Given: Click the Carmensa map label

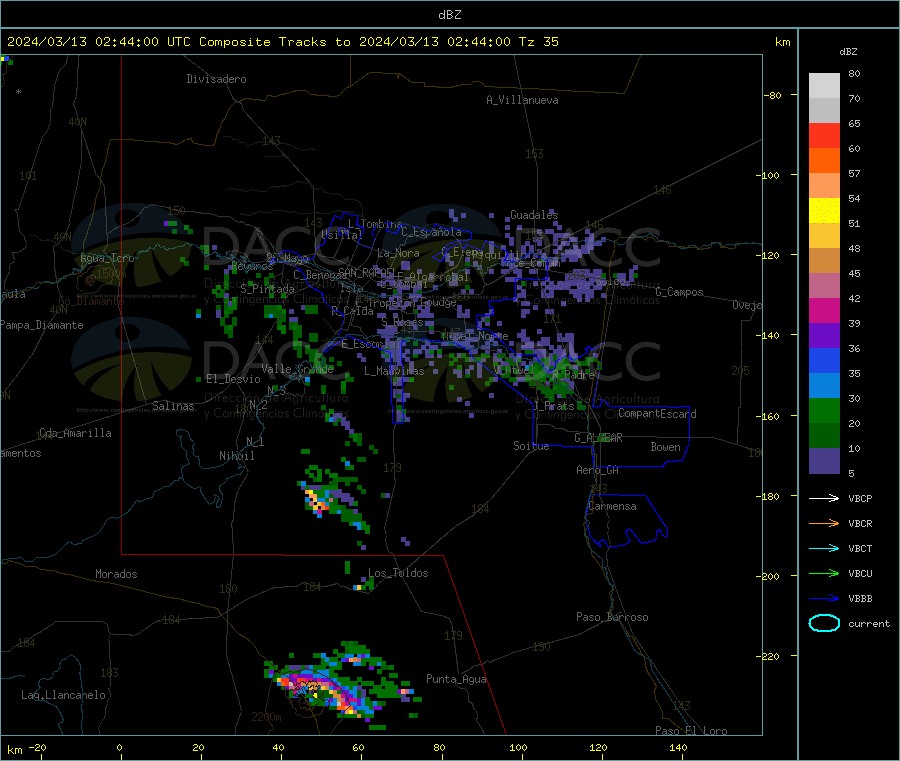Looking at the screenshot, I should coord(612,506).
